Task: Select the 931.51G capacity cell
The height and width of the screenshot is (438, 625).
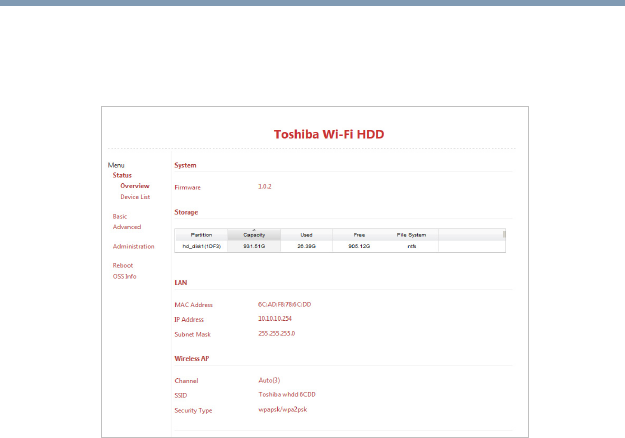Action: [254, 246]
